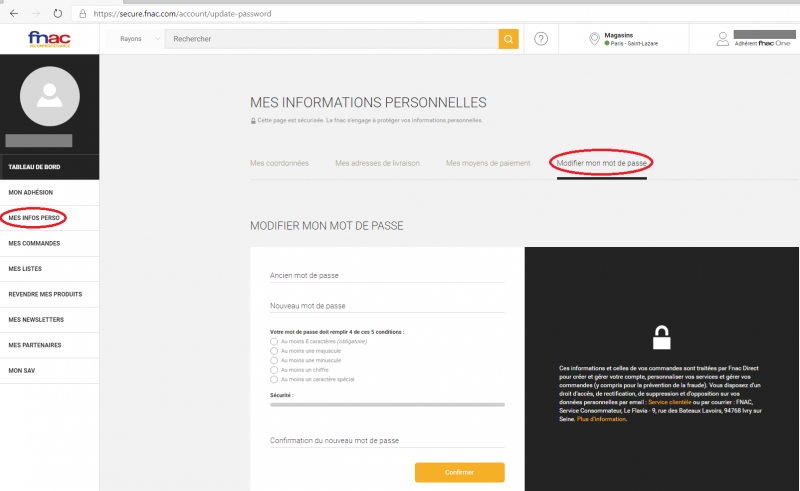Switch to Mes moyens de paiement tab

(488, 163)
